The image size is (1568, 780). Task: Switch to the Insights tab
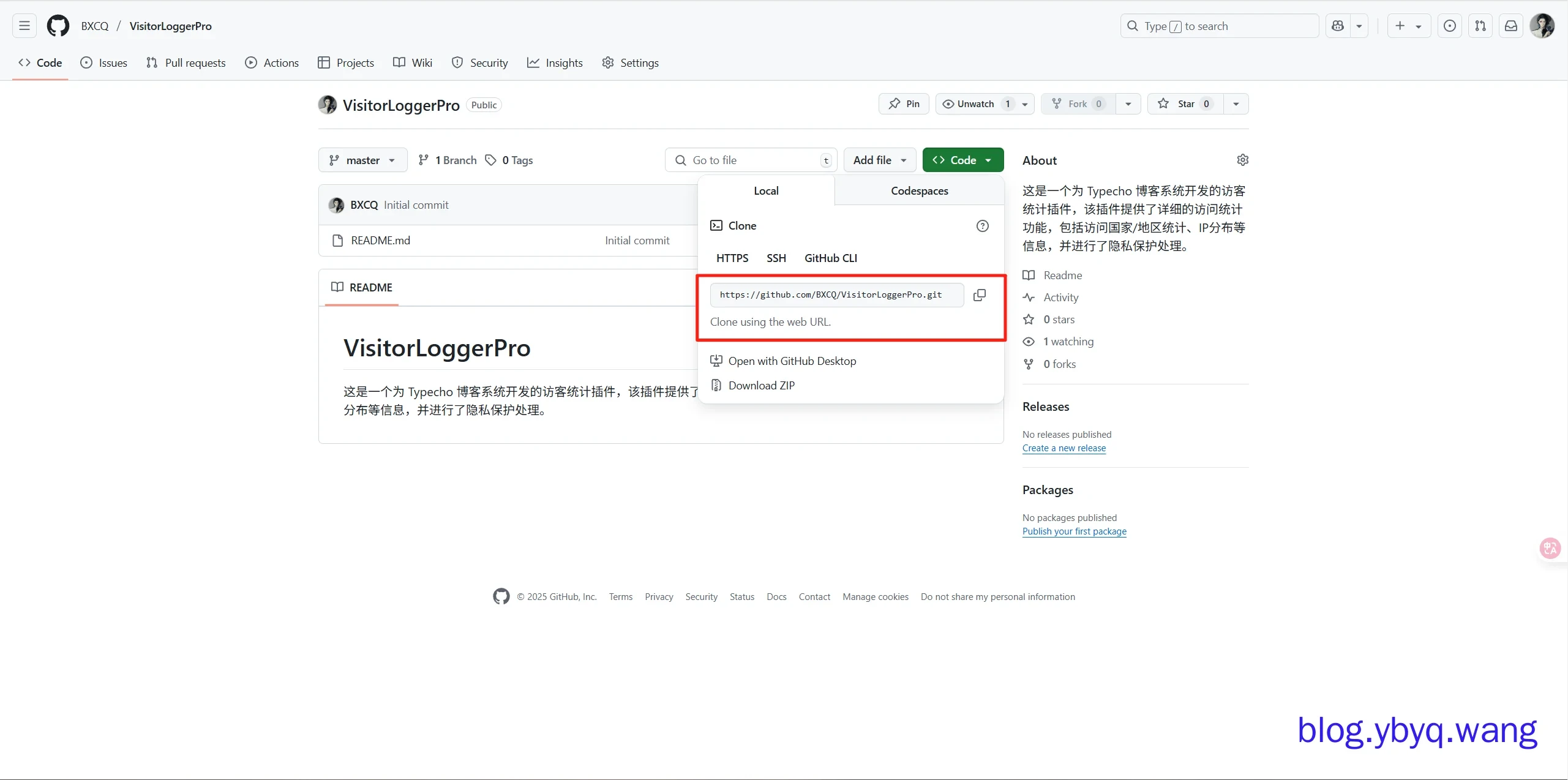click(x=555, y=62)
